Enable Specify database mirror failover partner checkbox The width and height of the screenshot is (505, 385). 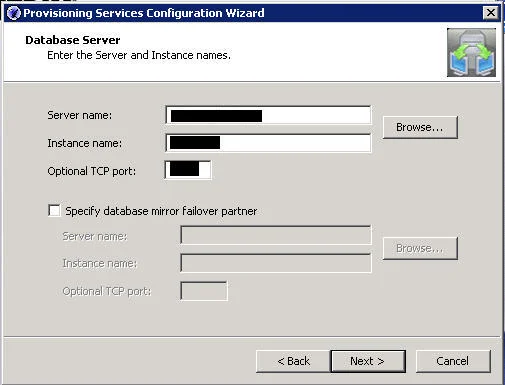pos(54,211)
